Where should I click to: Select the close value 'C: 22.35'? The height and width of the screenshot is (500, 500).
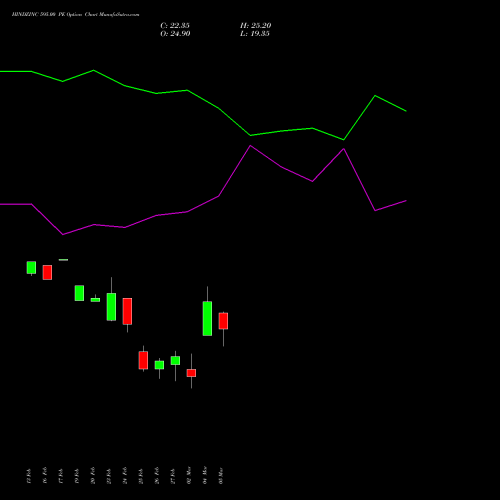(x=175, y=26)
